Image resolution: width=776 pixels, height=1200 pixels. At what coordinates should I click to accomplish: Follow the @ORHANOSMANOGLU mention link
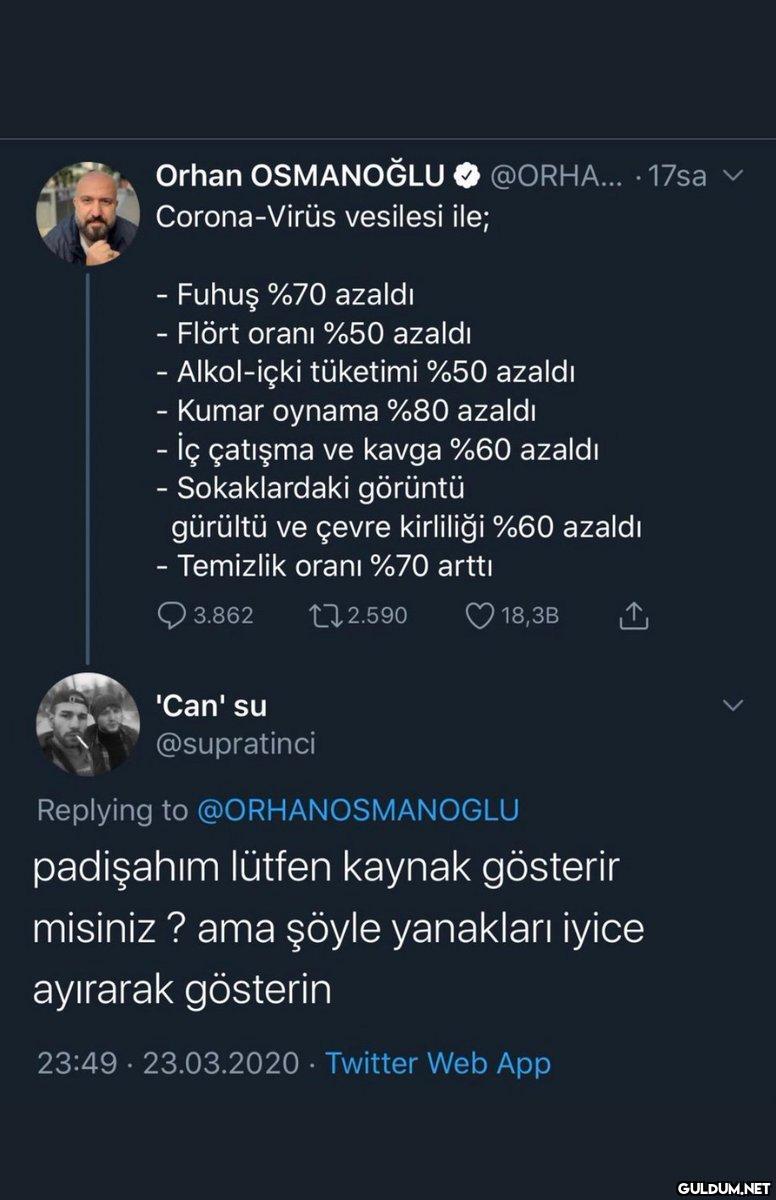[x=359, y=810]
